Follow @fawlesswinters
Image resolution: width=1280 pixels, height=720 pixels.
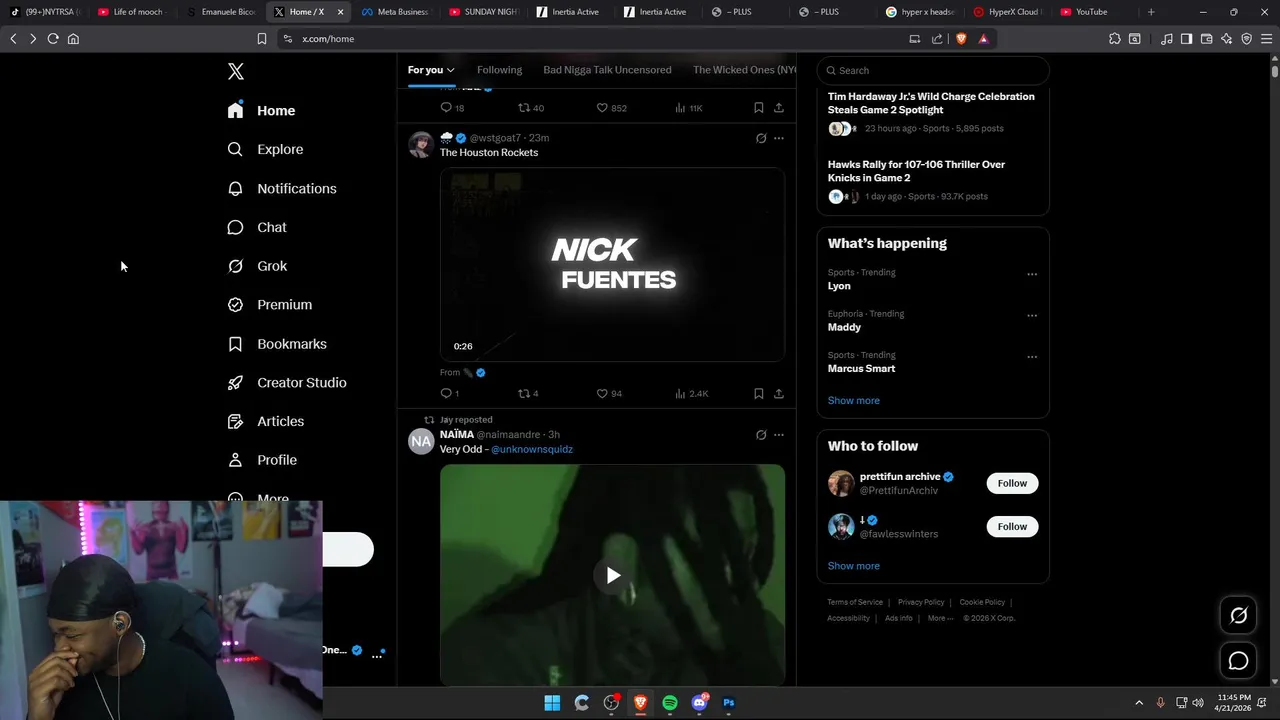[1012, 526]
